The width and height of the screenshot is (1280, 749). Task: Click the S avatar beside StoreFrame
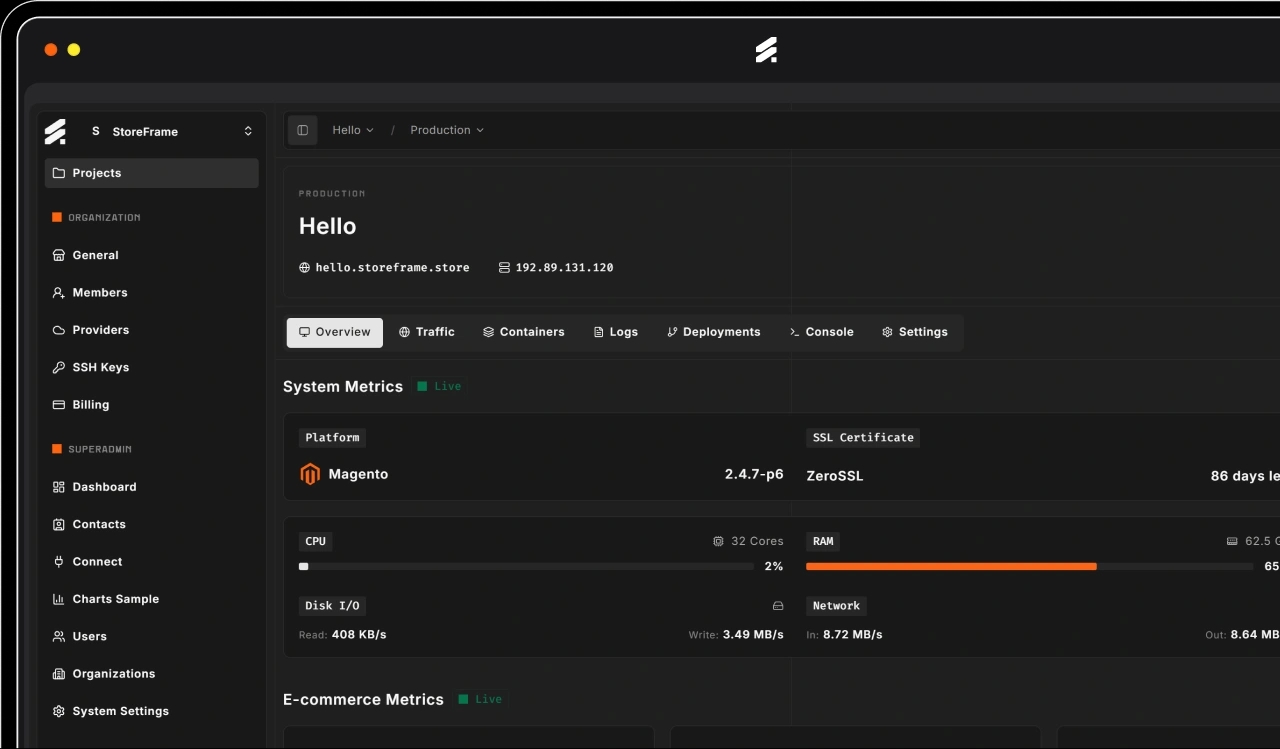[x=96, y=131]
